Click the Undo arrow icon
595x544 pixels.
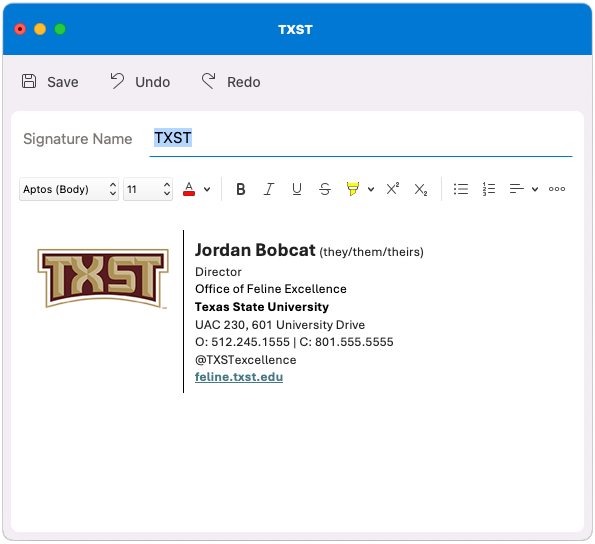click(117, 81)
